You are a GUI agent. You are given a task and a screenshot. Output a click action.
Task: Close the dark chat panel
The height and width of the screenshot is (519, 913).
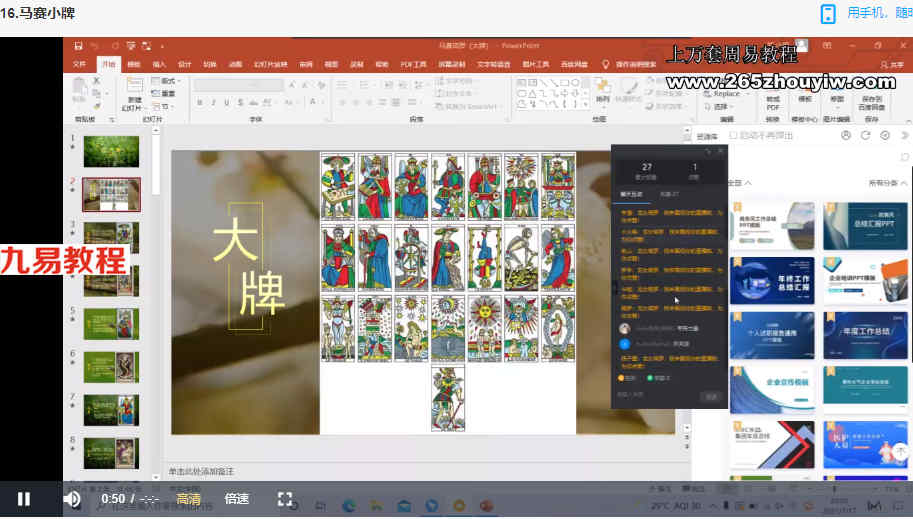pyautogui.click(x=721, y=151)
